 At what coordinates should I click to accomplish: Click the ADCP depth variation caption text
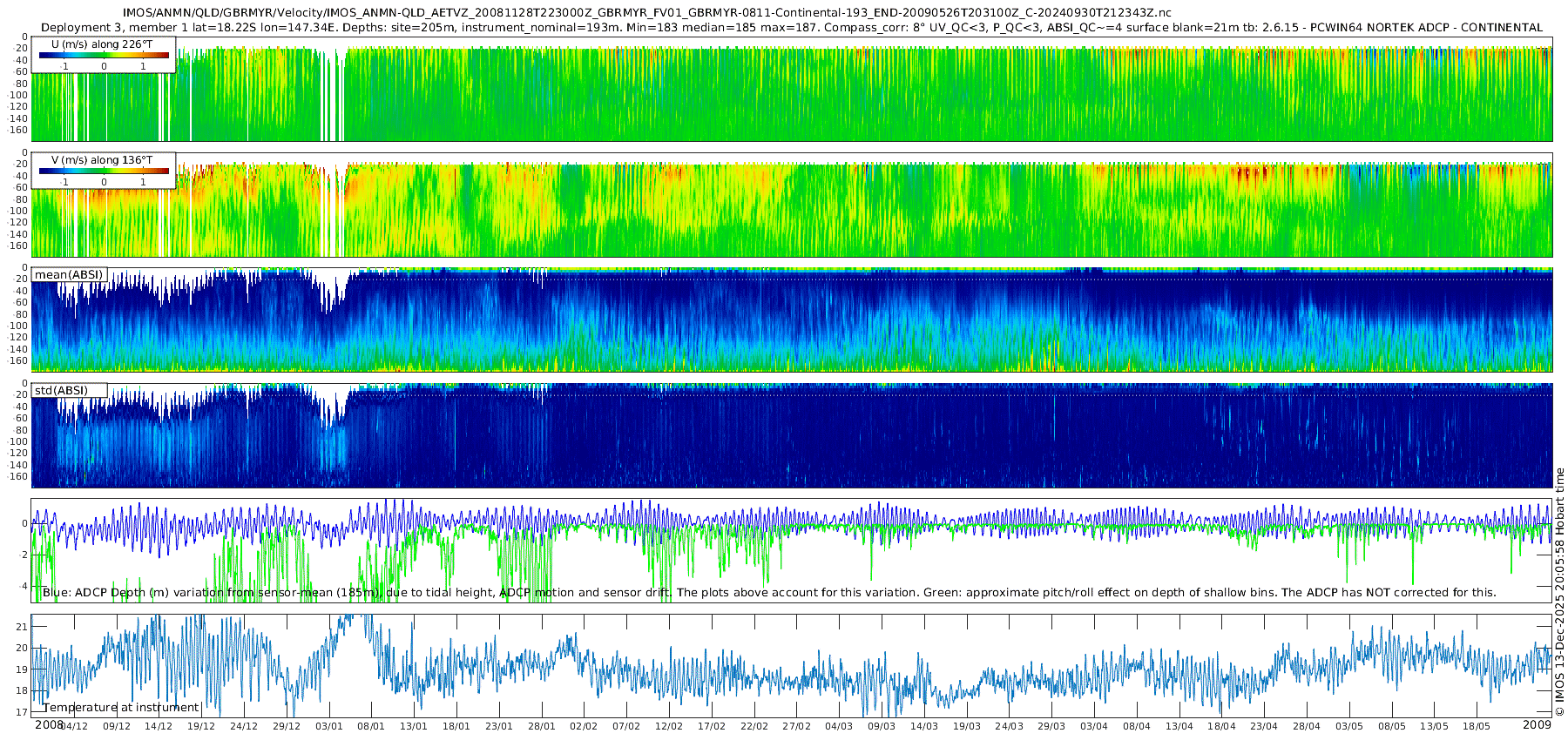pyautogui.click(x=768, y=593)
